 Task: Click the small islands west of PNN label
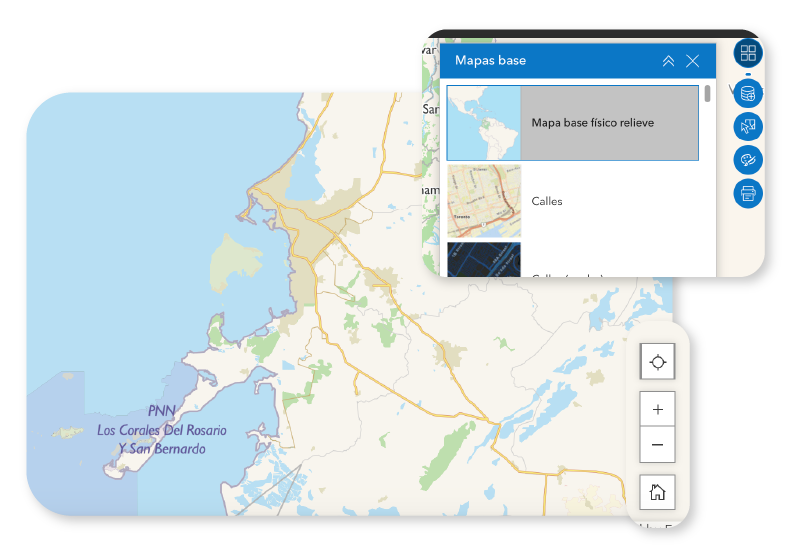(x=70, y=433)
